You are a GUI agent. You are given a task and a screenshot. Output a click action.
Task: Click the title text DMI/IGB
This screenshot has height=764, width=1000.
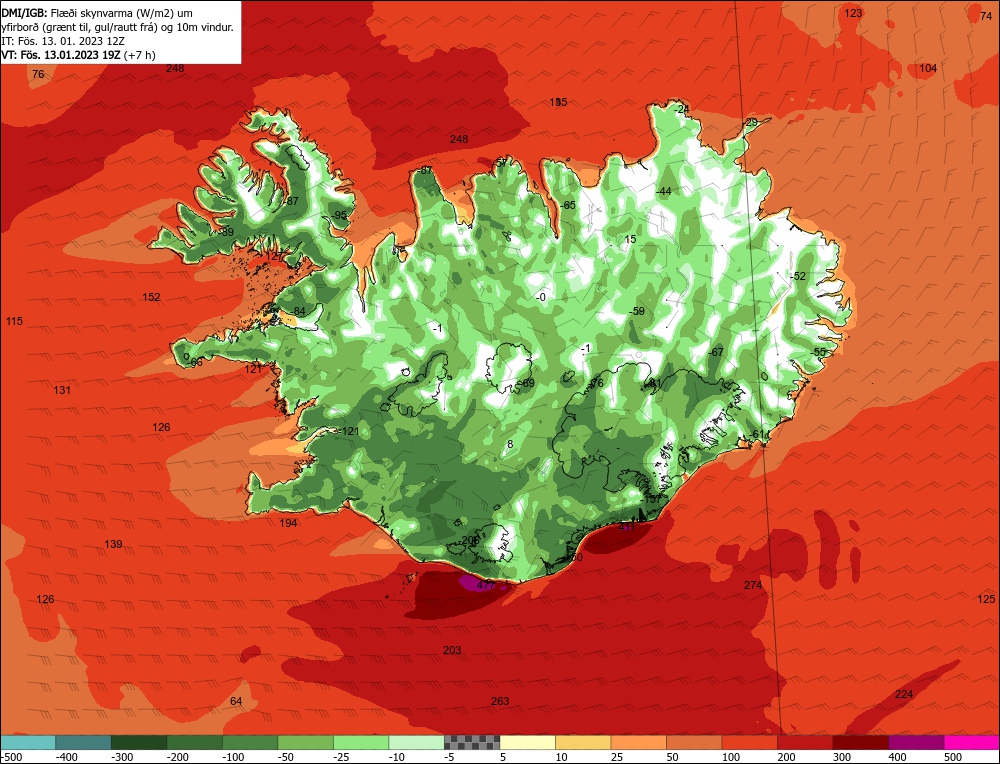click(24, 13)
